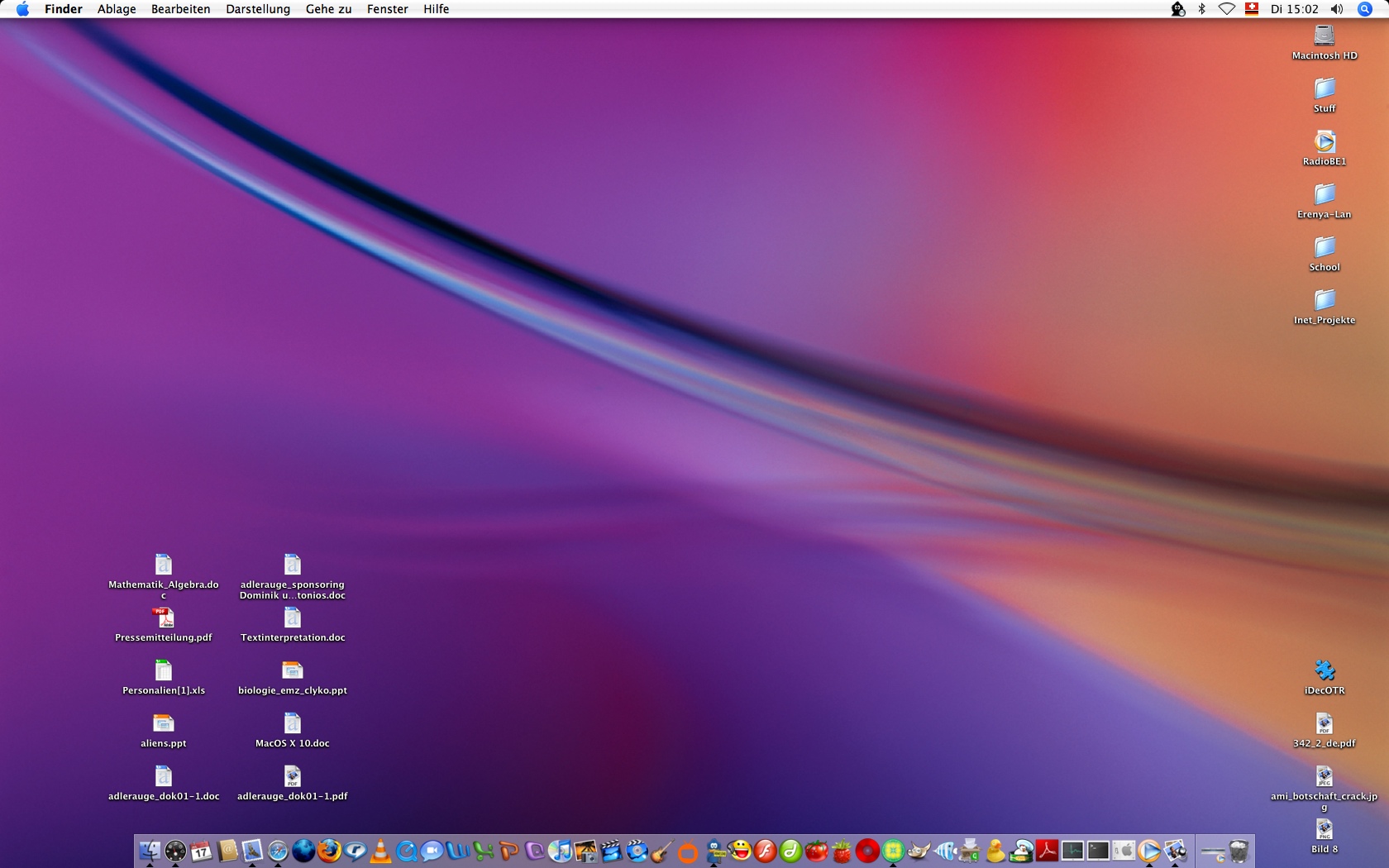Open Safari compass icon in dock
Image resolution: width=1389 pixels, height=868 pixels.
(x=278, y=851)
